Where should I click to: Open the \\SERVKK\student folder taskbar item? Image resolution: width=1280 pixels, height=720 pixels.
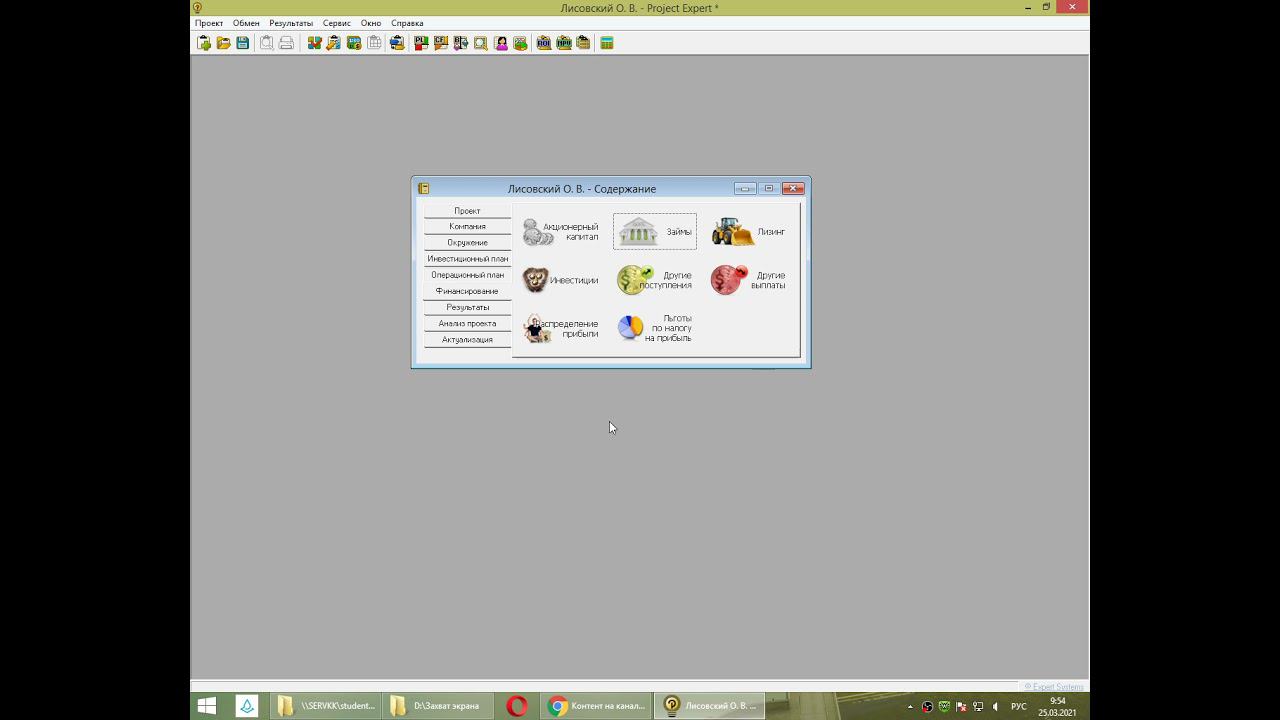coord(327,706)
